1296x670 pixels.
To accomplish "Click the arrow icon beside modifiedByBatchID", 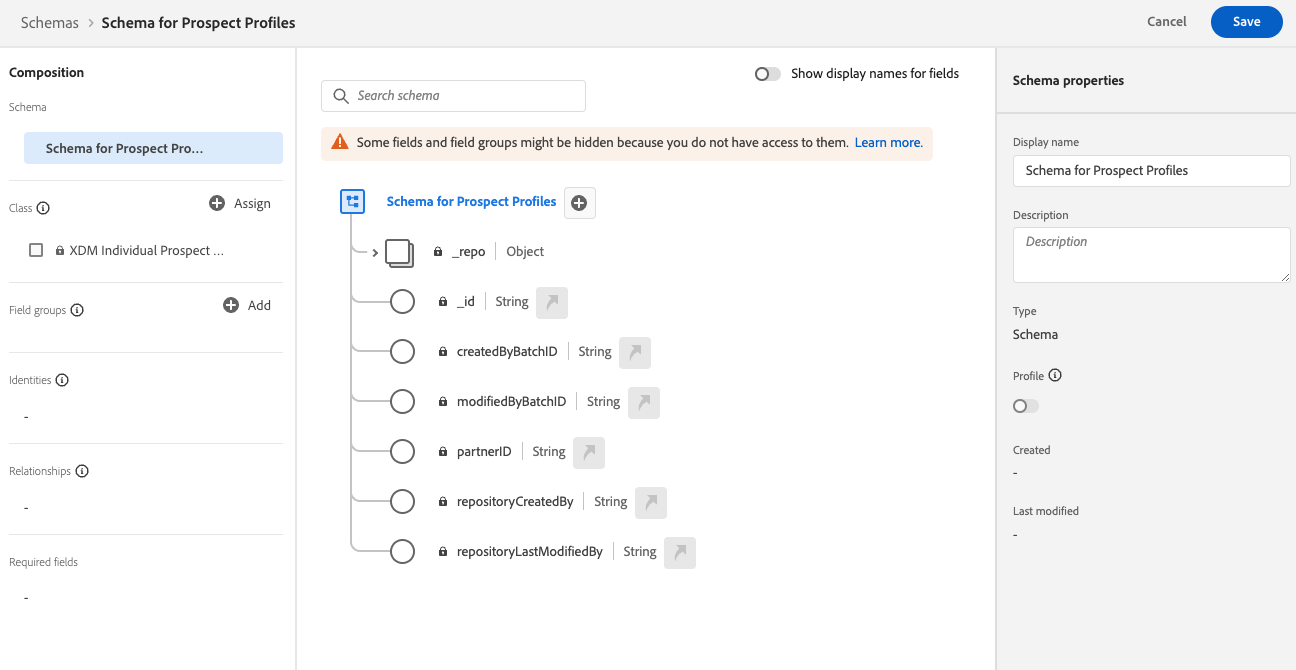I will coord(644,402).
